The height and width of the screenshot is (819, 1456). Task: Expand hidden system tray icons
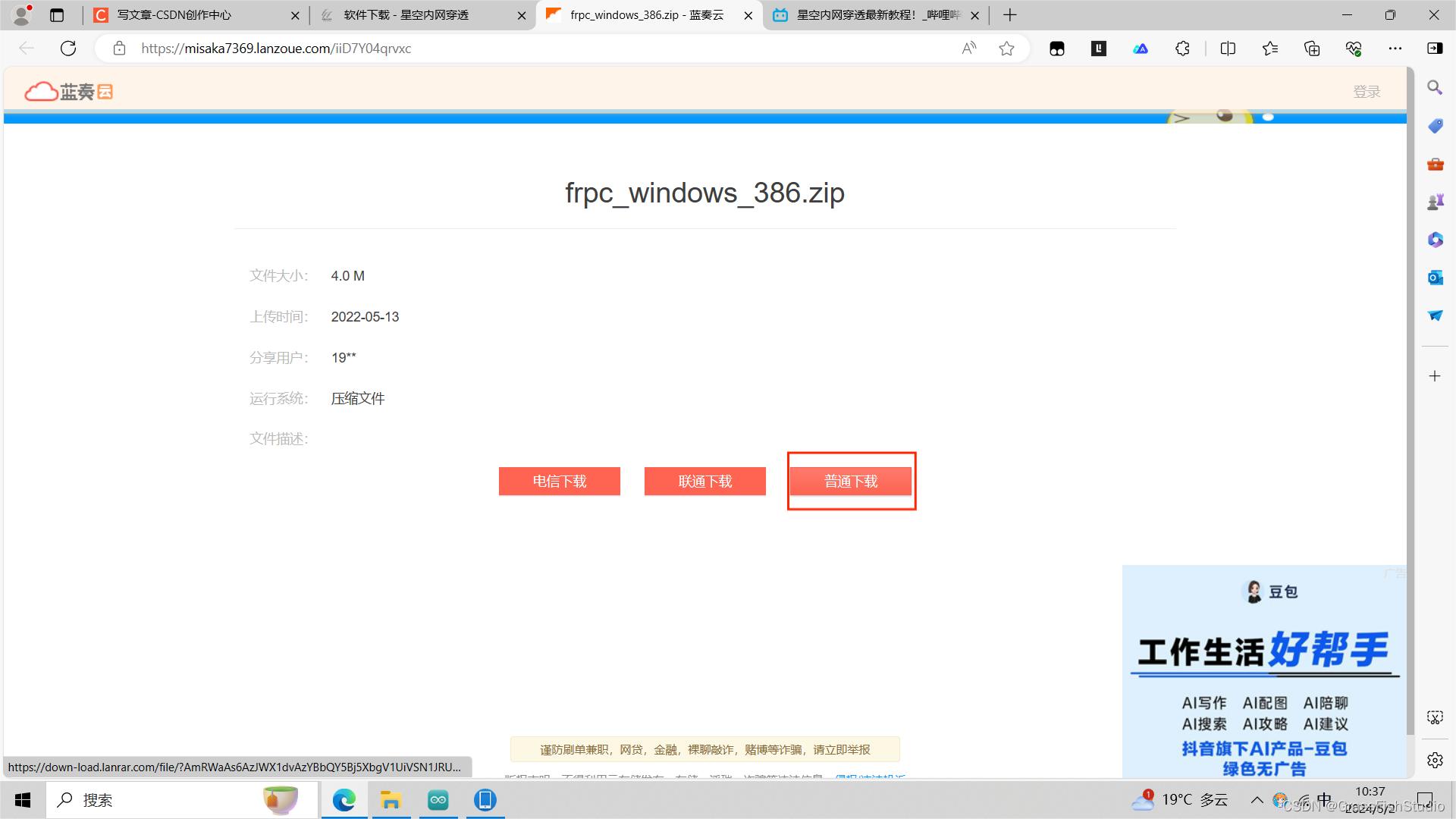1257,799
